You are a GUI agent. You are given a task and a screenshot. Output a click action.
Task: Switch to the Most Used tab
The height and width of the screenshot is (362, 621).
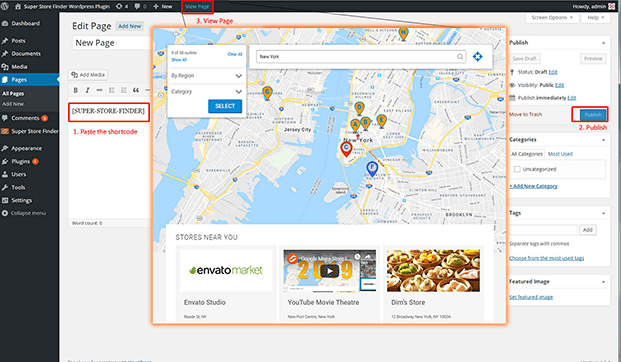coord(560,154)
